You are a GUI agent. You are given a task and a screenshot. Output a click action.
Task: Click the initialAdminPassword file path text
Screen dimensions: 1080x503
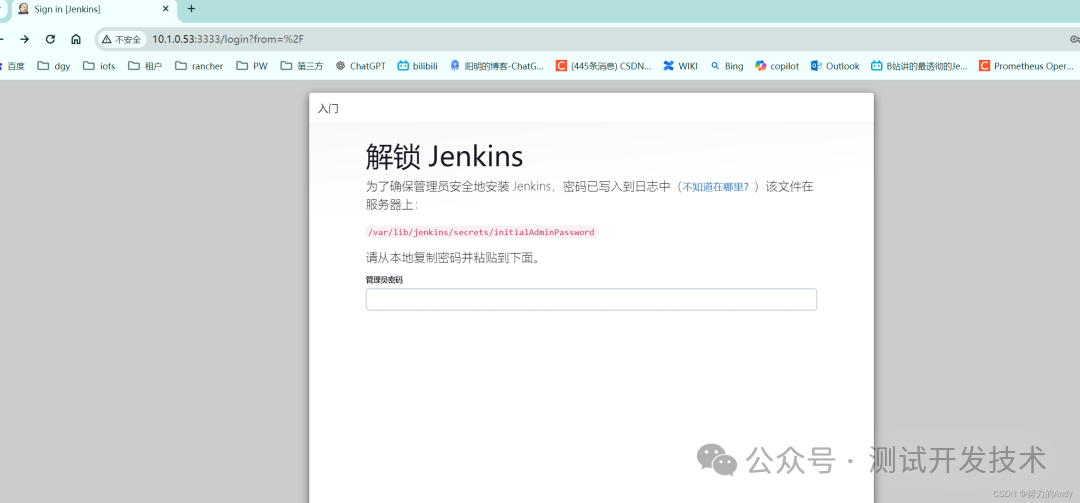pos(481,232)
